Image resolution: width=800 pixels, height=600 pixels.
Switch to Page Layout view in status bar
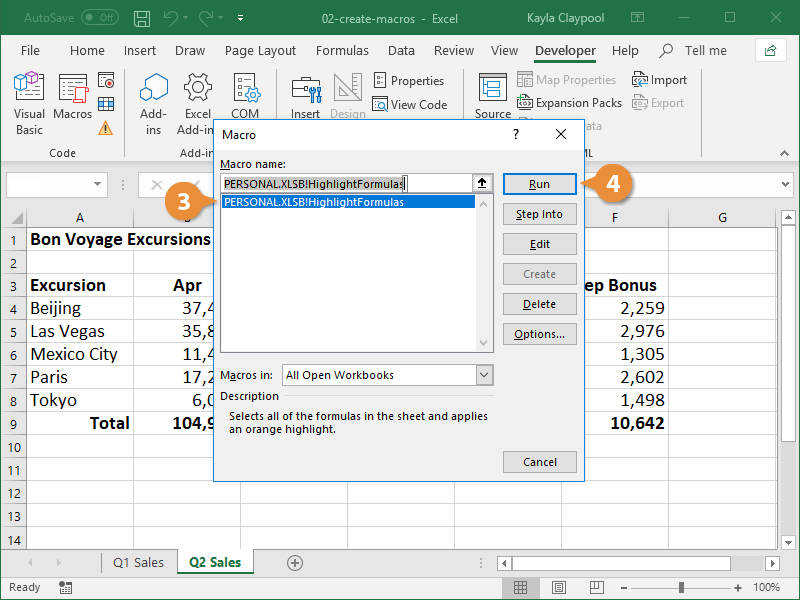[559, 587]
